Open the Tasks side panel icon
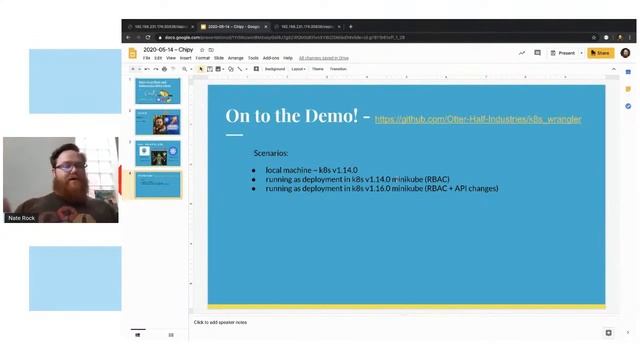This screenshot has height=360, width=640. [628, 106]
